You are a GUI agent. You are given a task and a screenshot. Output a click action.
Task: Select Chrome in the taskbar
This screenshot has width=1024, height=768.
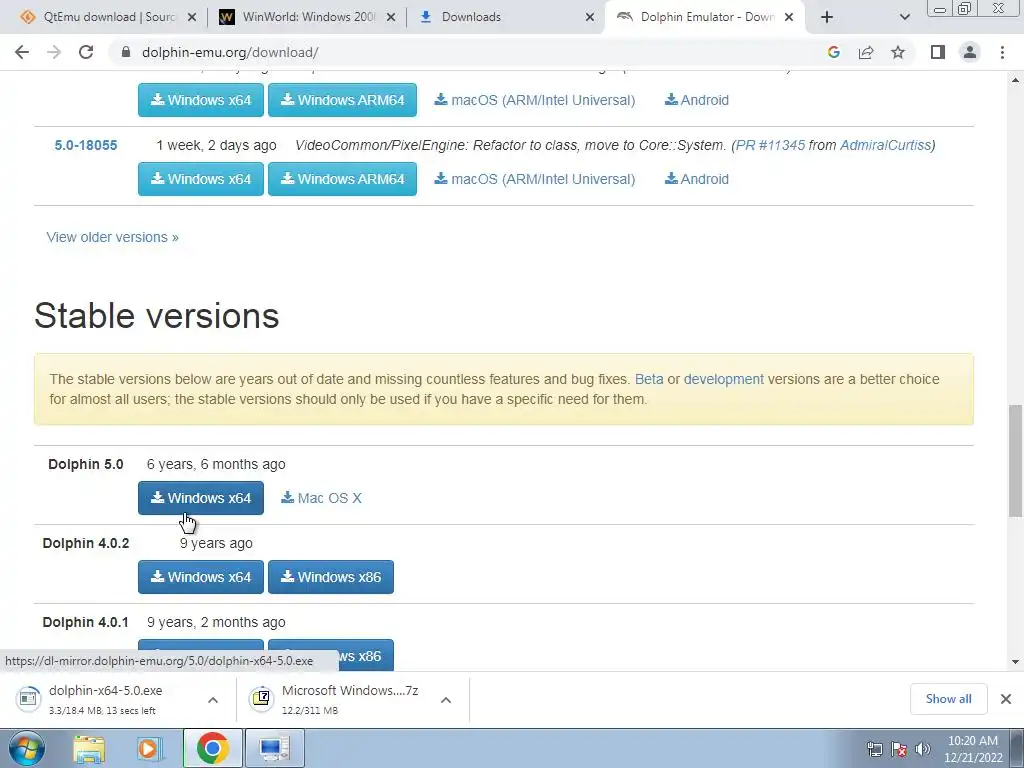click(x=212, y=748)
